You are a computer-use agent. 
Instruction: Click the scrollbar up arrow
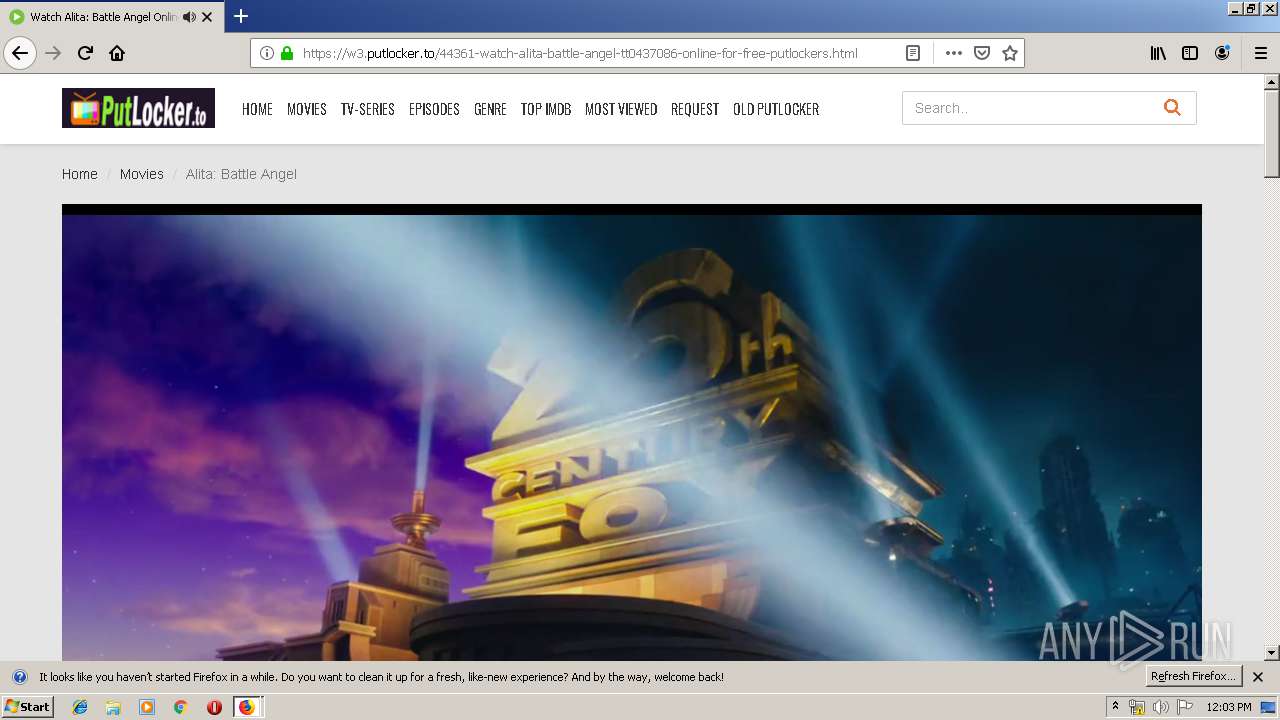[1272, 81]
